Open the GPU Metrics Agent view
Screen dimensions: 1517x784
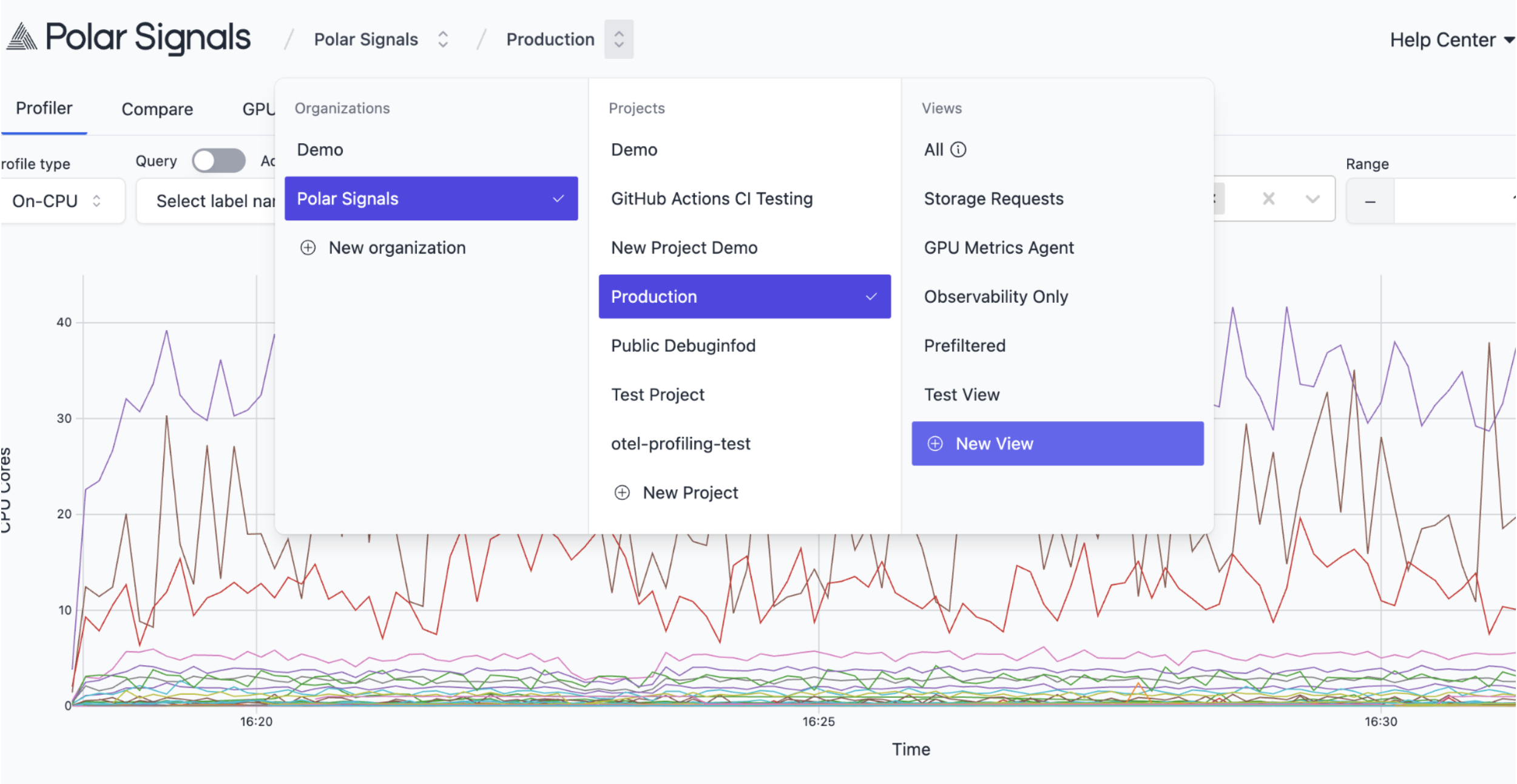[x=1058, y=248]
